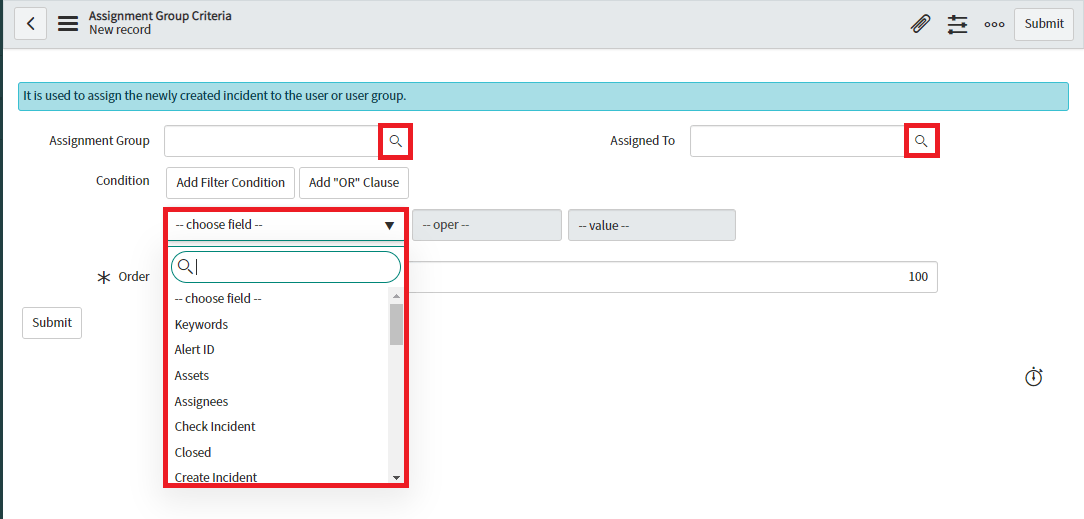
Task: Open the three-dots more options icon
Action: (994, 24)
